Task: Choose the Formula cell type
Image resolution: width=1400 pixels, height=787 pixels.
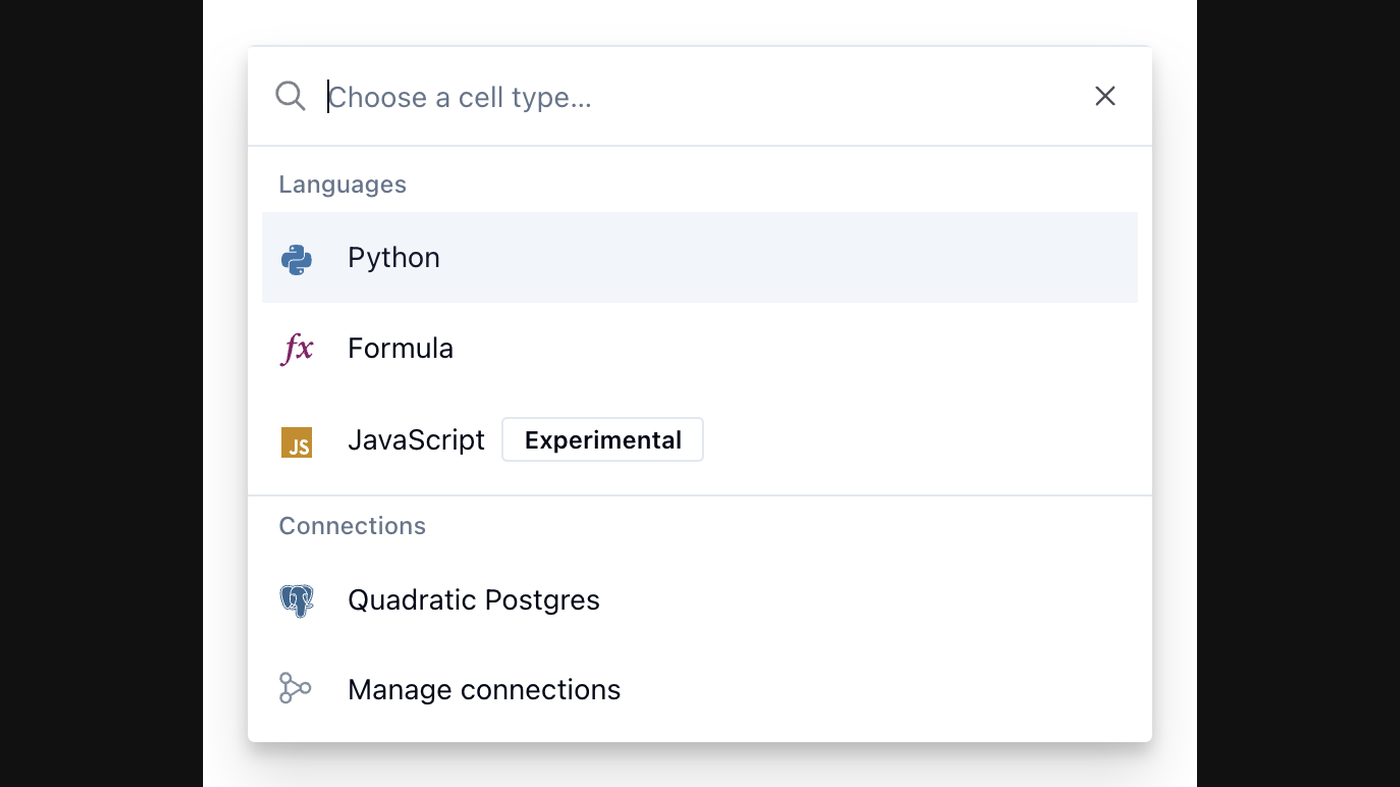Action: pyautogui.click(x=700, y=348)
